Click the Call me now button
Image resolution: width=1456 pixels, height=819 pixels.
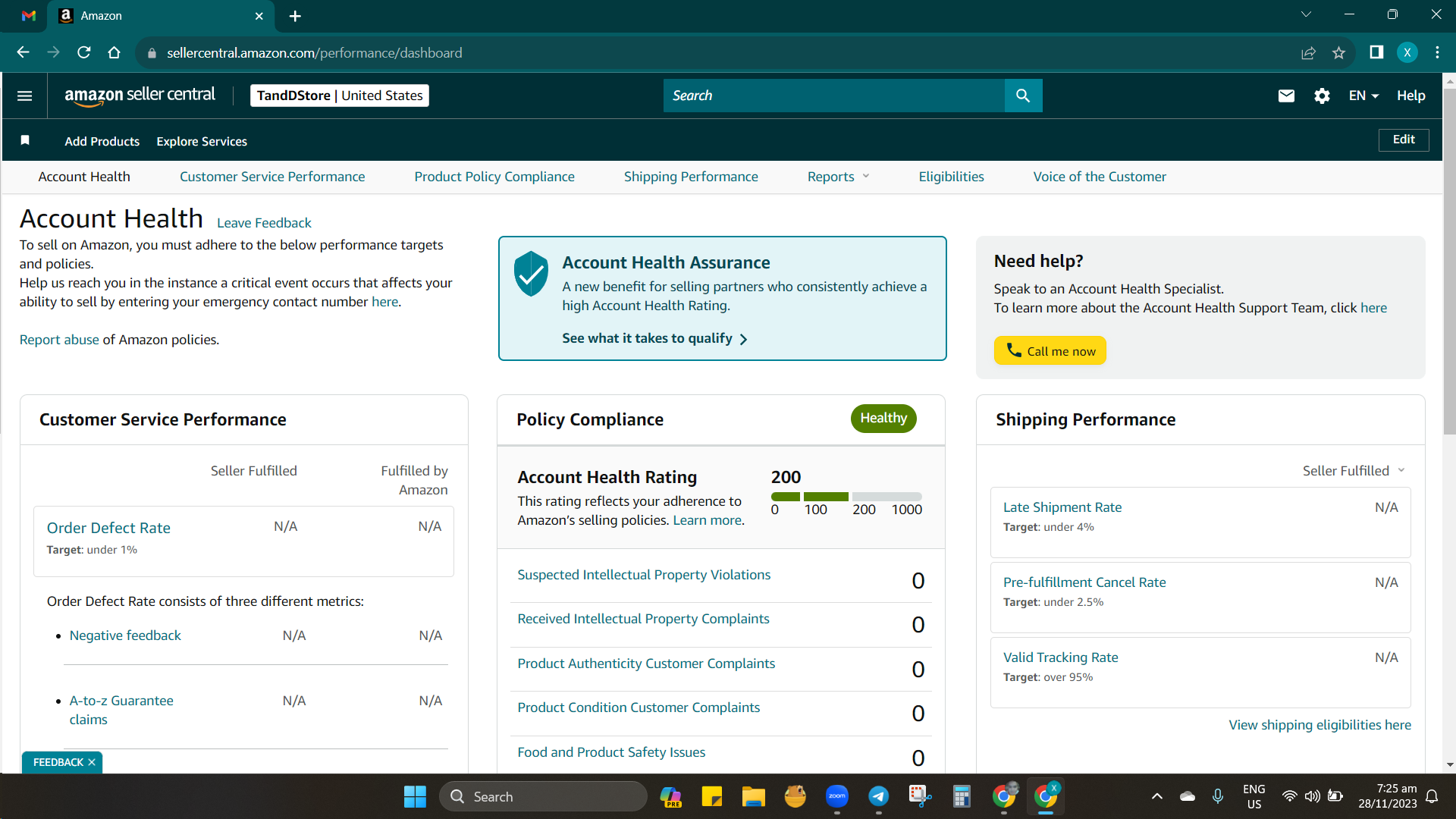[1050, 350]
